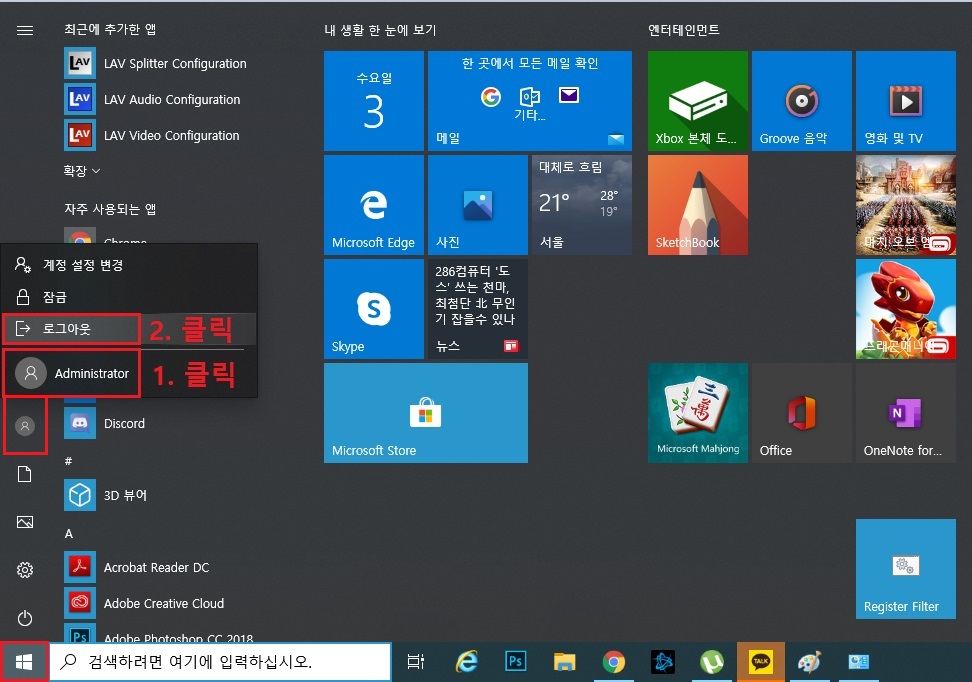Open the 뉴스 news tile
This screenshot has height=682, width=972.
pos(478,309)
